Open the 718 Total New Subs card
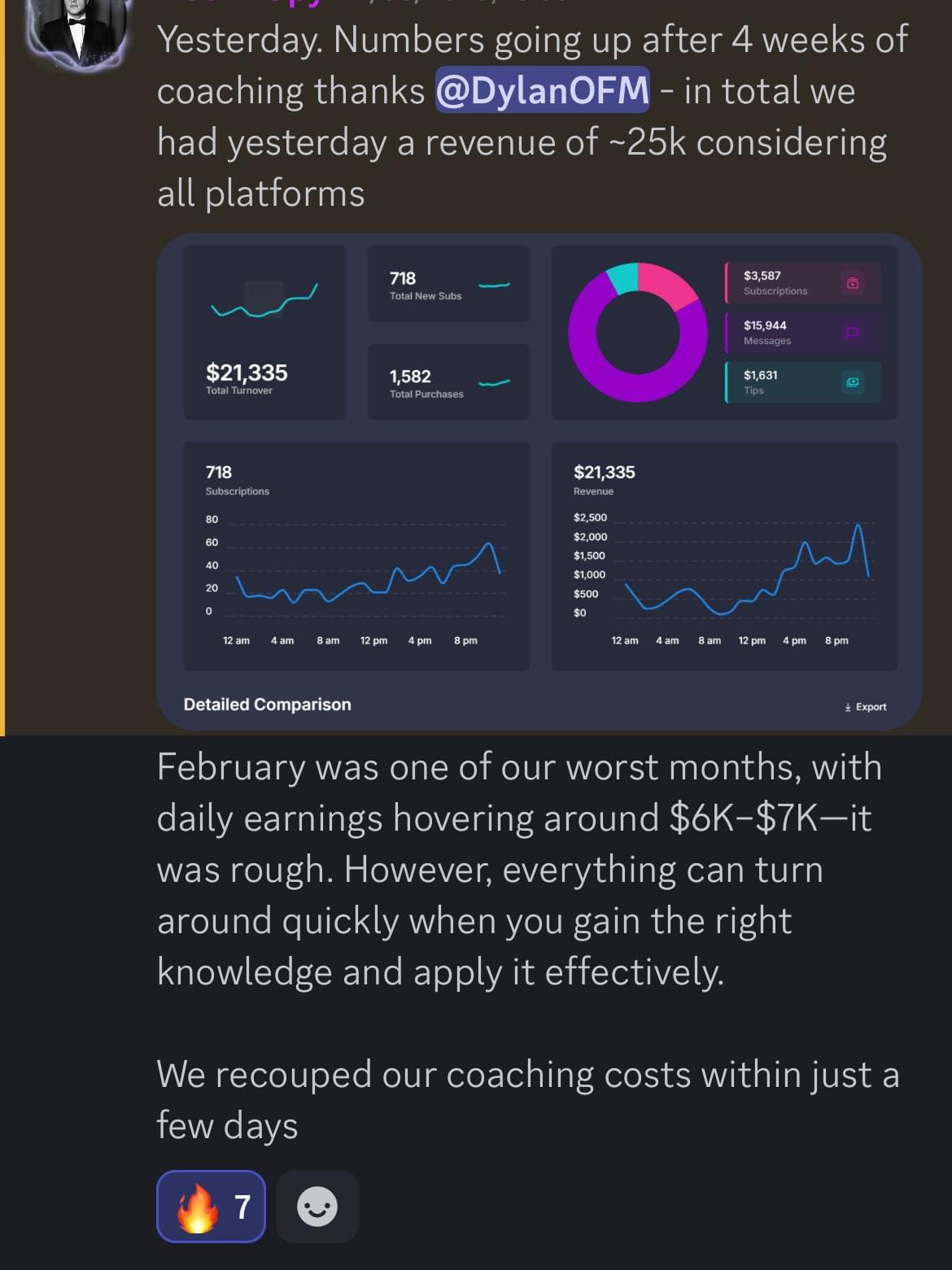952x1270 pixels. tap(448, 284)
